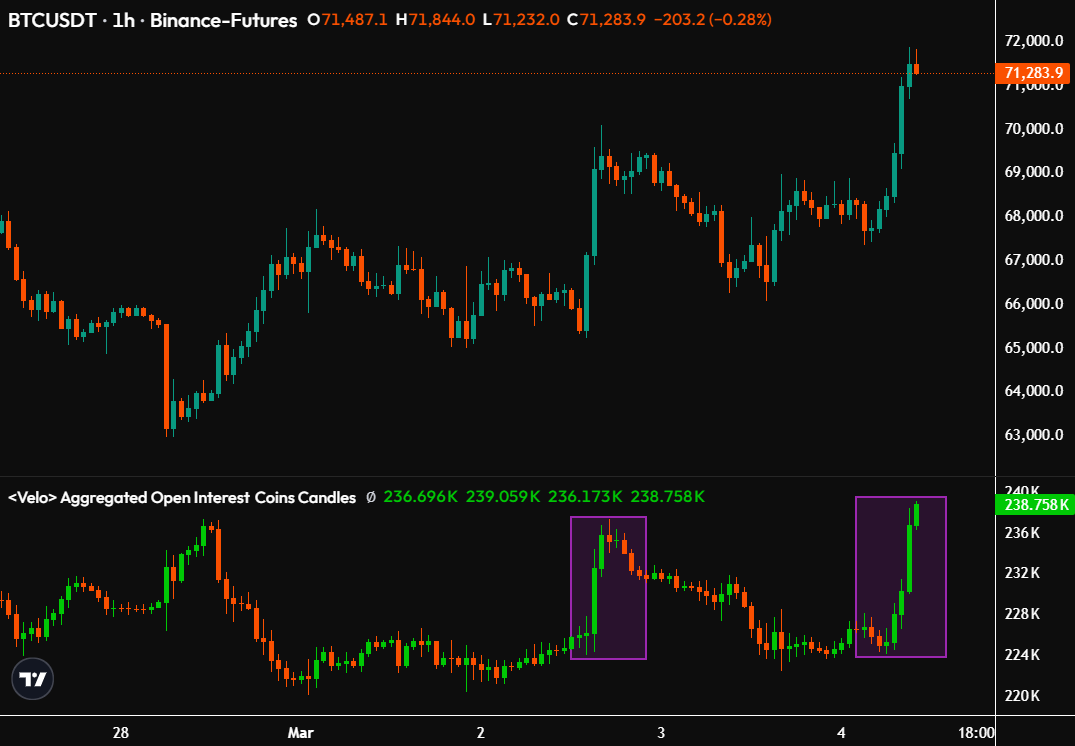Click the 70,000.0 price axis label
The height and width of the screenshot is (746, 1075).
tap(1034, 129)
